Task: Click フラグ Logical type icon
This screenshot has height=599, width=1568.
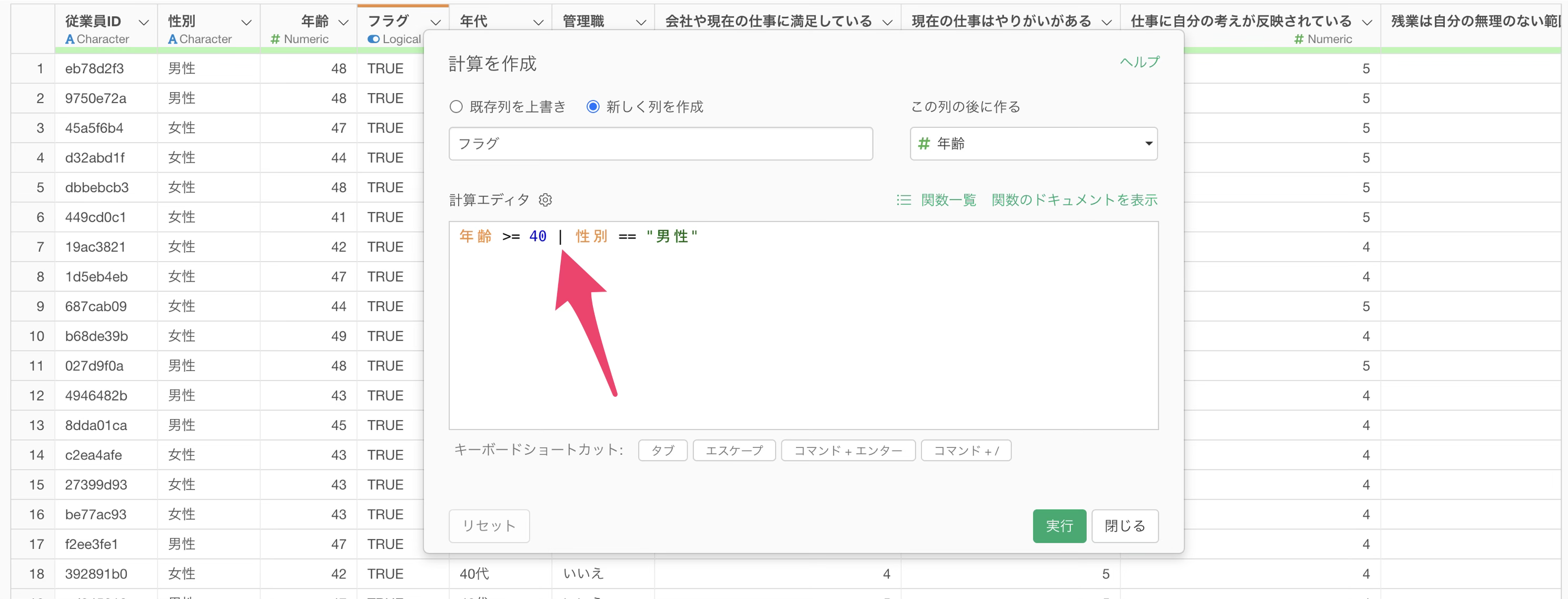Action: tap(373, 39)
